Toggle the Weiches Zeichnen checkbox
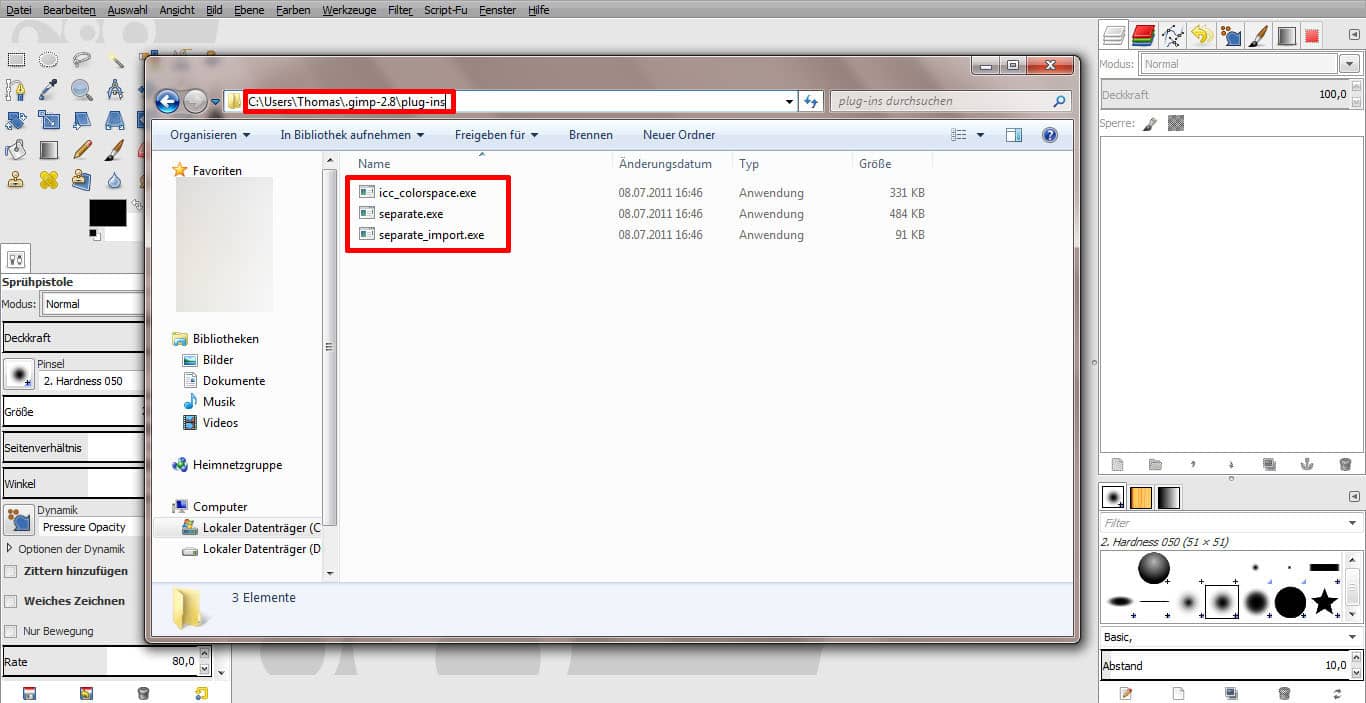The image size is (1366, 703). coord(11,601)
